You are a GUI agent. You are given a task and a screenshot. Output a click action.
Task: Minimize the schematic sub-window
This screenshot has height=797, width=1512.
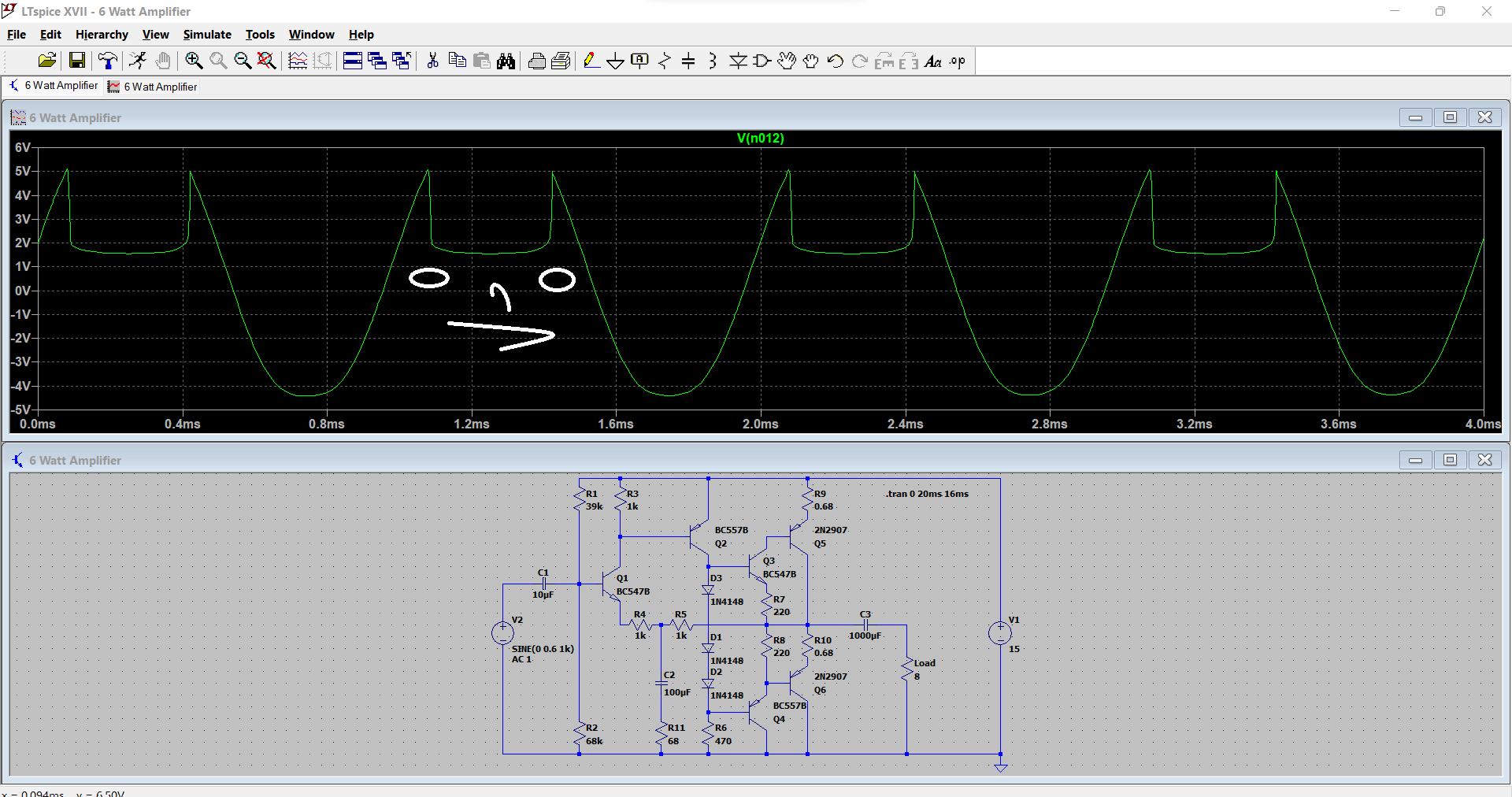tap(1415, 460)
